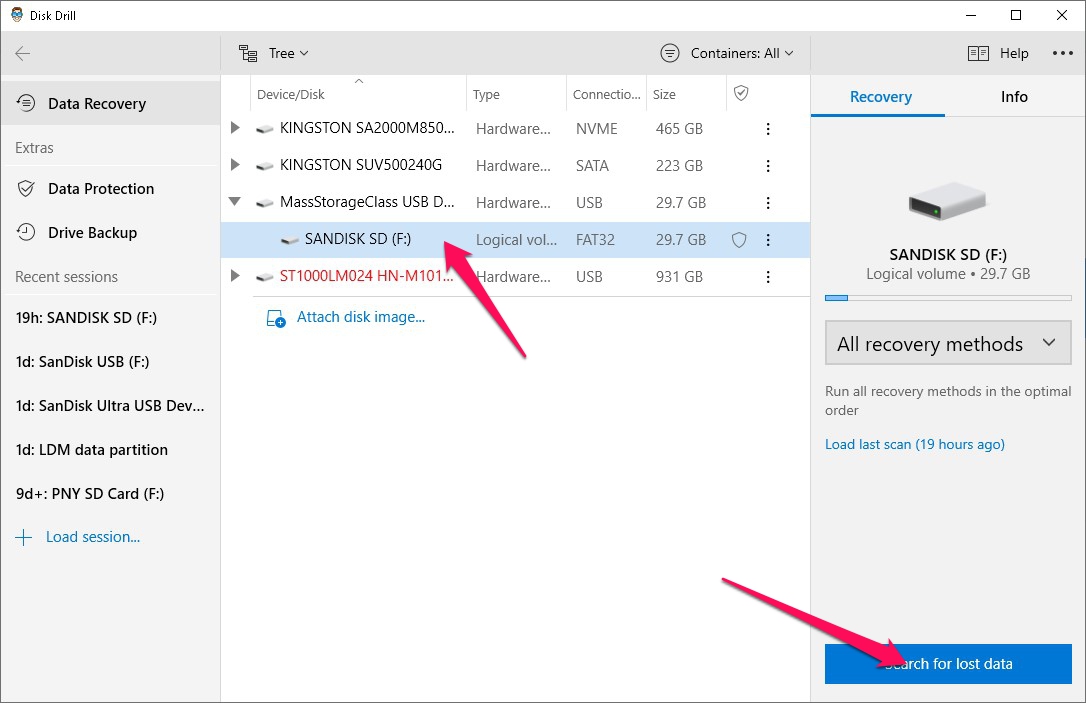Collapse MassStorageClass USB device row

pos(235,202)
